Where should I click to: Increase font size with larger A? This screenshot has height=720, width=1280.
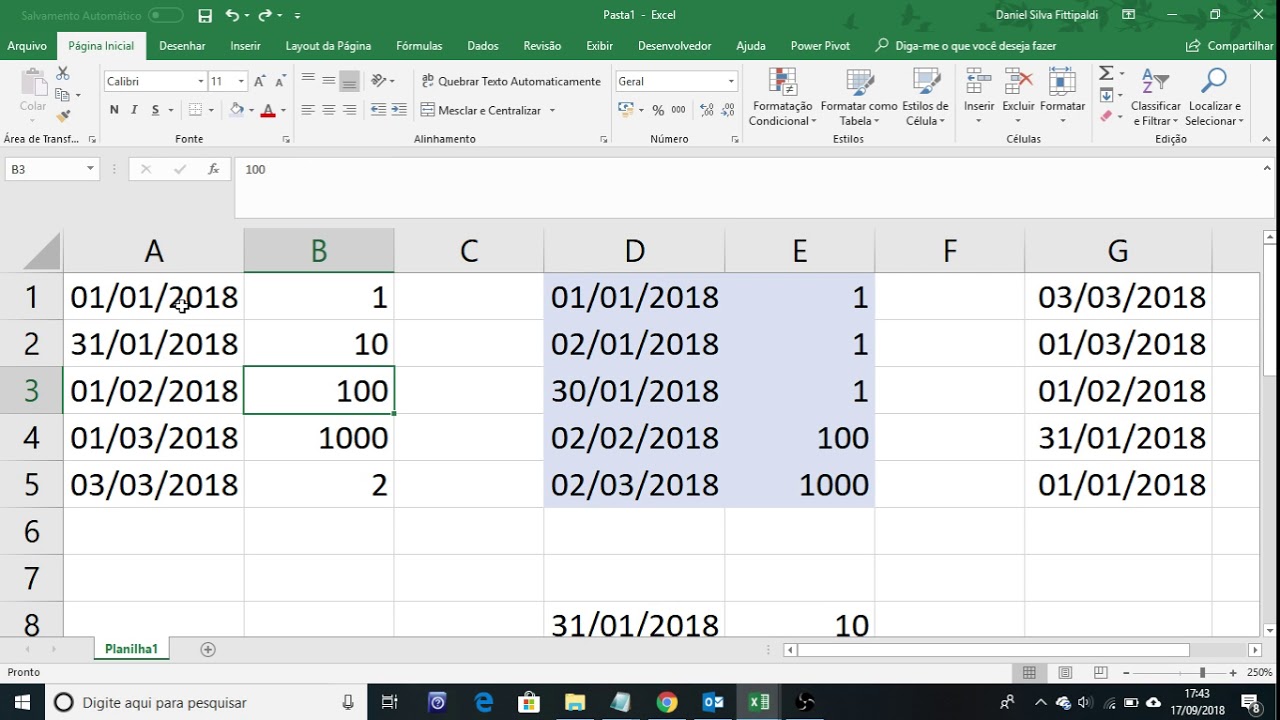click(x=259, y=81)
